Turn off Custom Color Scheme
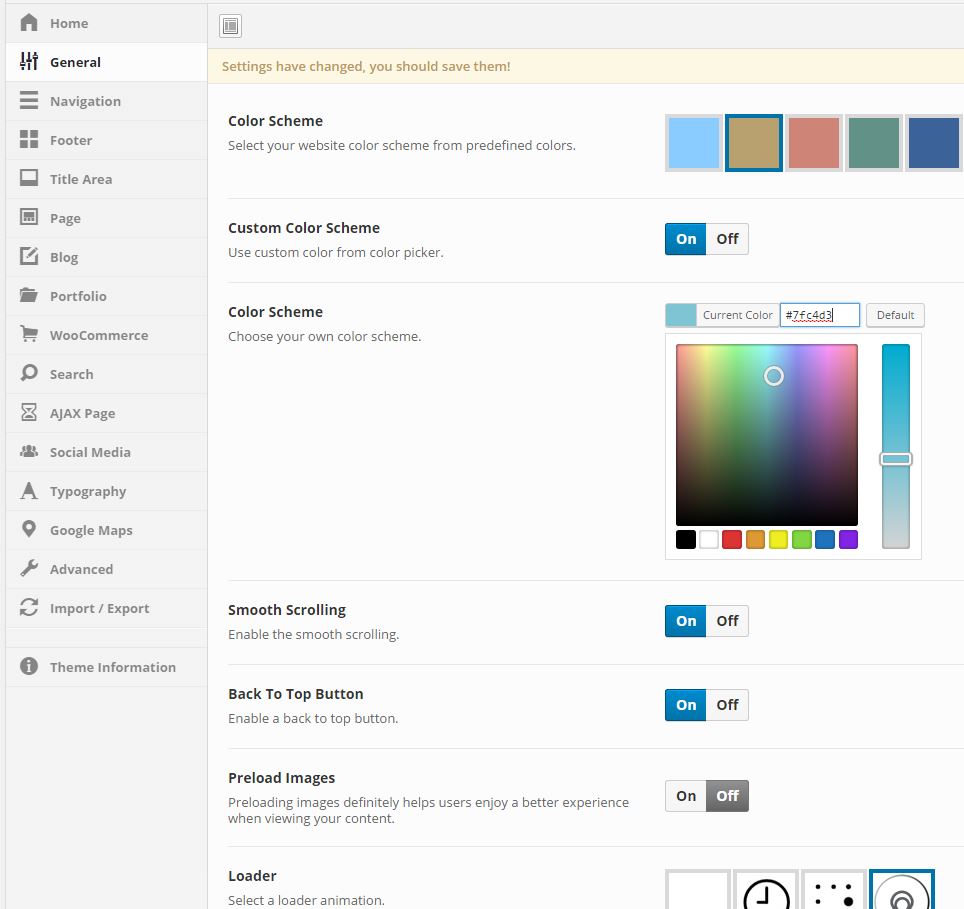The image size is (964, 909). pyautogui.click(x=727, y=239)
